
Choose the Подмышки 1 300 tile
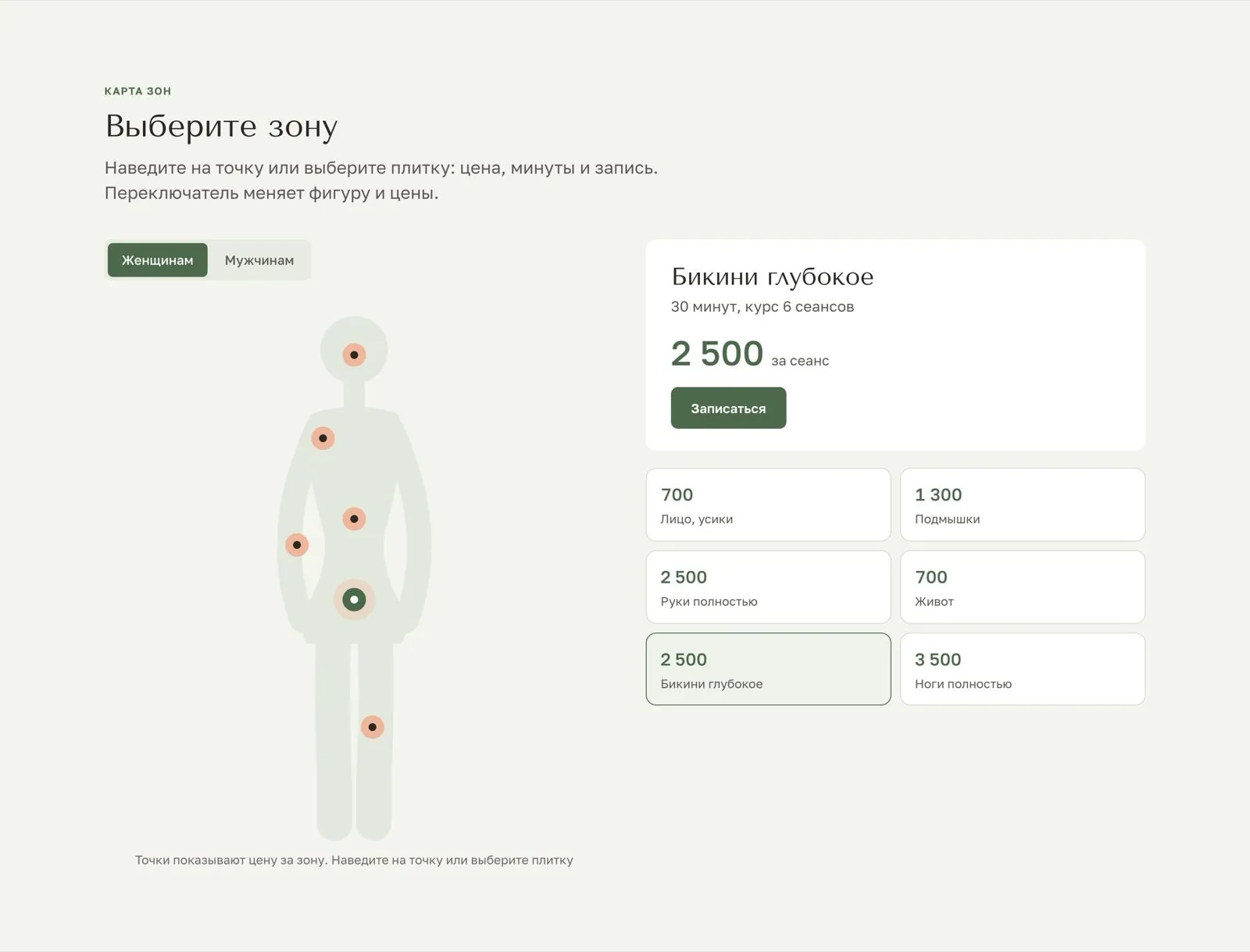pyautogui.click(x=1023, y=505)
